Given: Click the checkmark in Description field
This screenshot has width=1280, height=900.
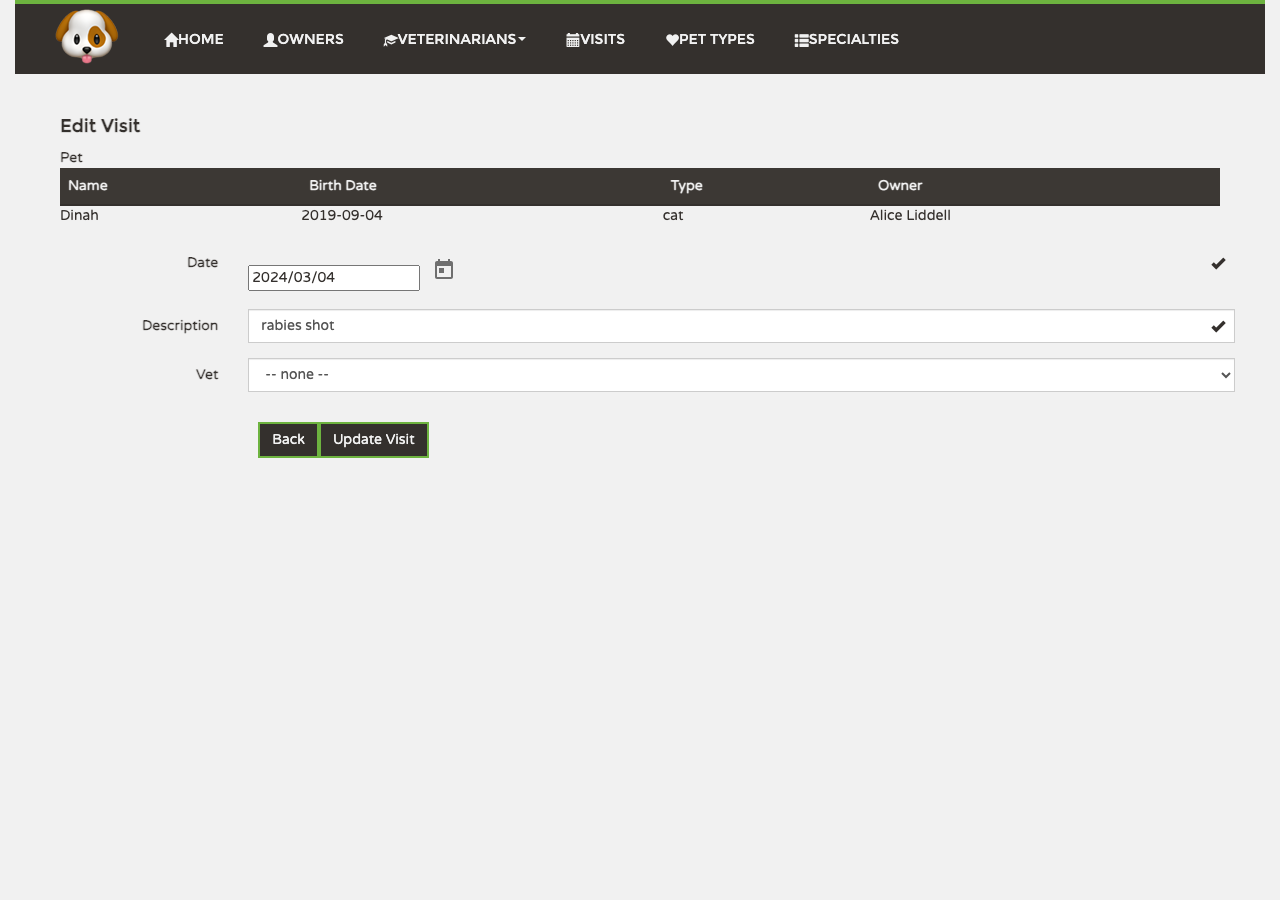Looking at the screenshot, I should [1218, 326].
